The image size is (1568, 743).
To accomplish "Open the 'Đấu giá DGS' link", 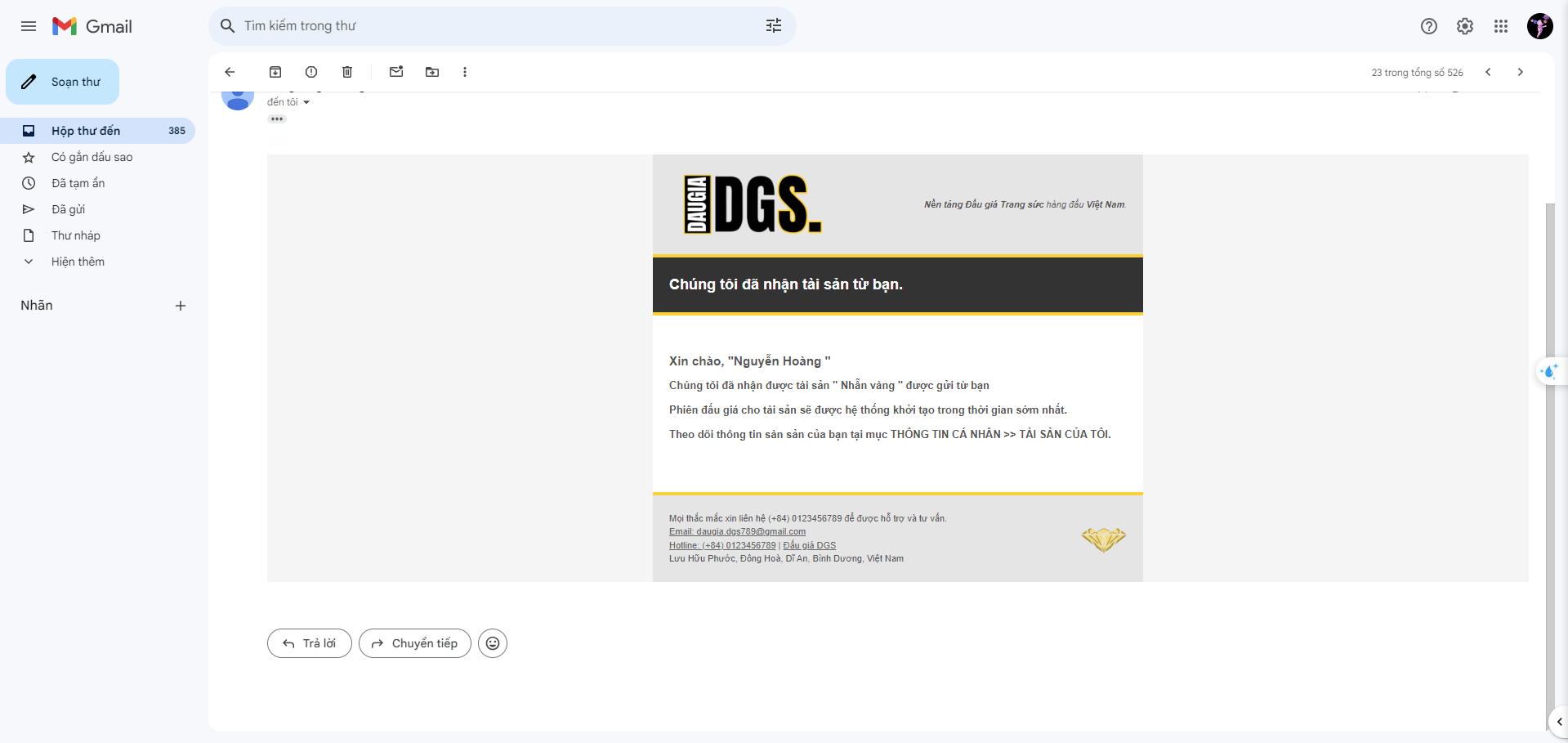I will 810,545.
